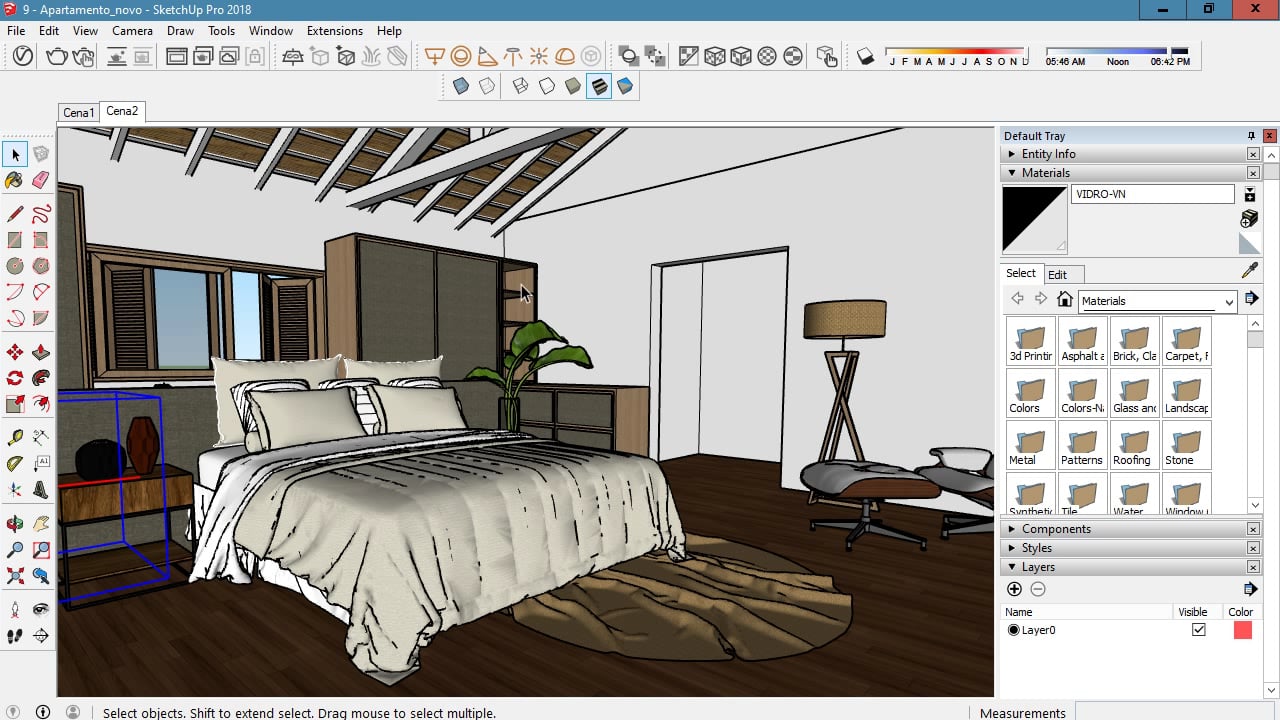
Task: Open the Glass and Mirrors material folder
Action: click(x=1134, y=392)
